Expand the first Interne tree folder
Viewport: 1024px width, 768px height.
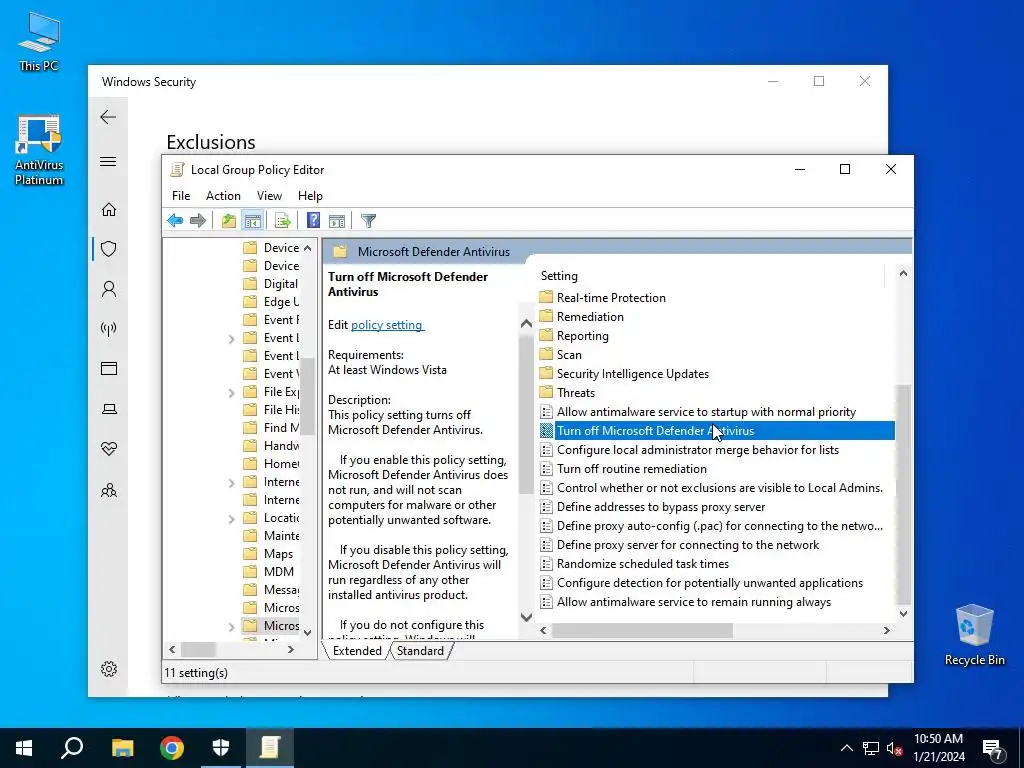(231, 483)
